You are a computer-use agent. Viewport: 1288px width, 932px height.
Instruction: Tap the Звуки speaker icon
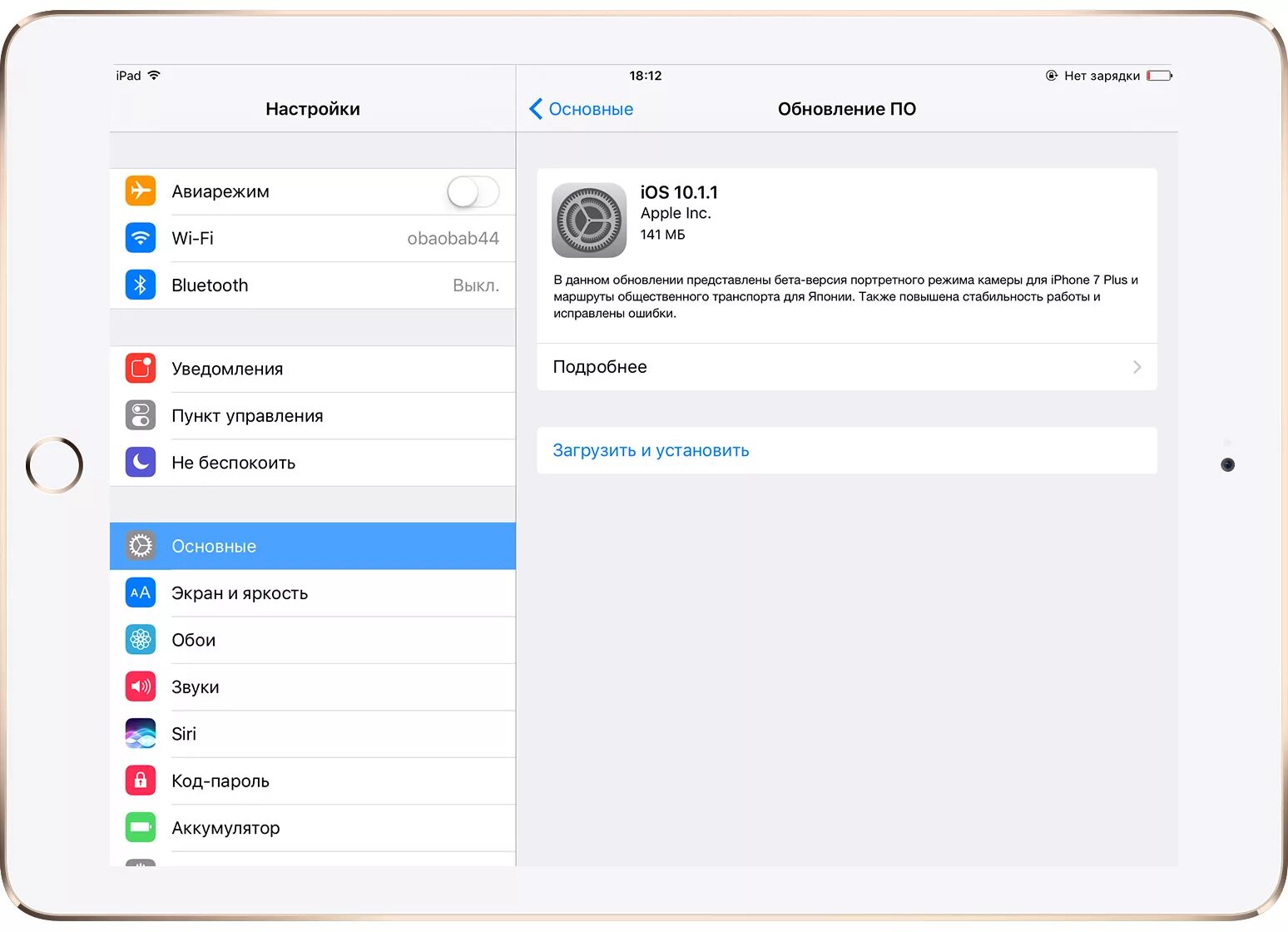[141, 687]
